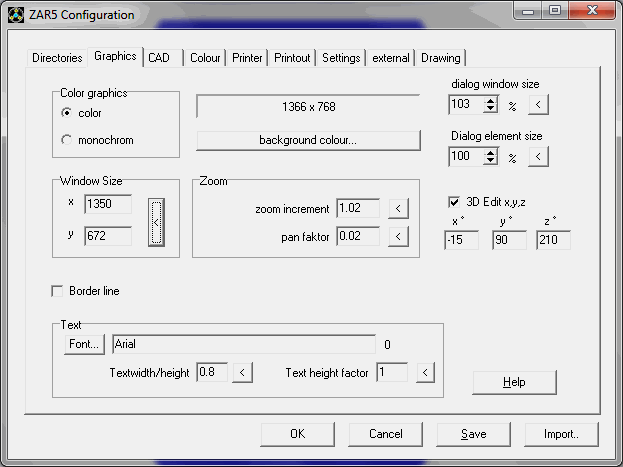Click the reset arrow beside Dialog element size
This screenshot has width=623, height=467.
(x=538, y=157)
